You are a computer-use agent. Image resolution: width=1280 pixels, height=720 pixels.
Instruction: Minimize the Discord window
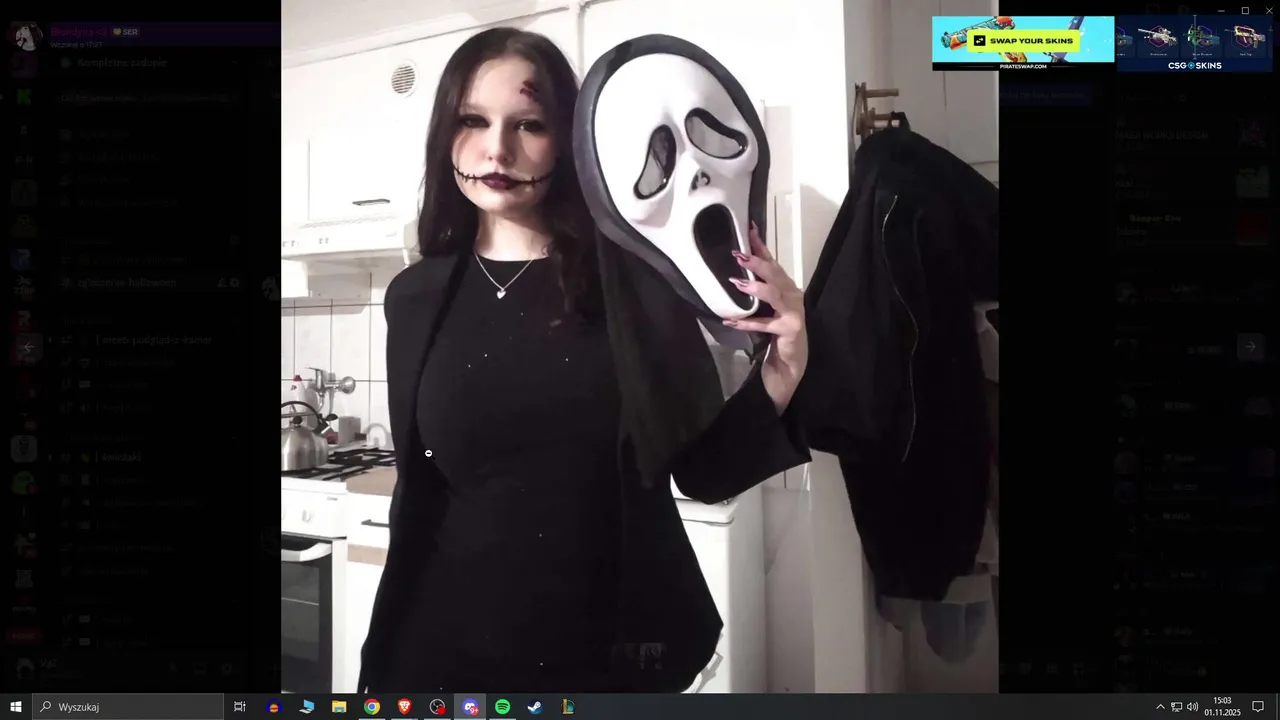click(x=1220, y=10)
